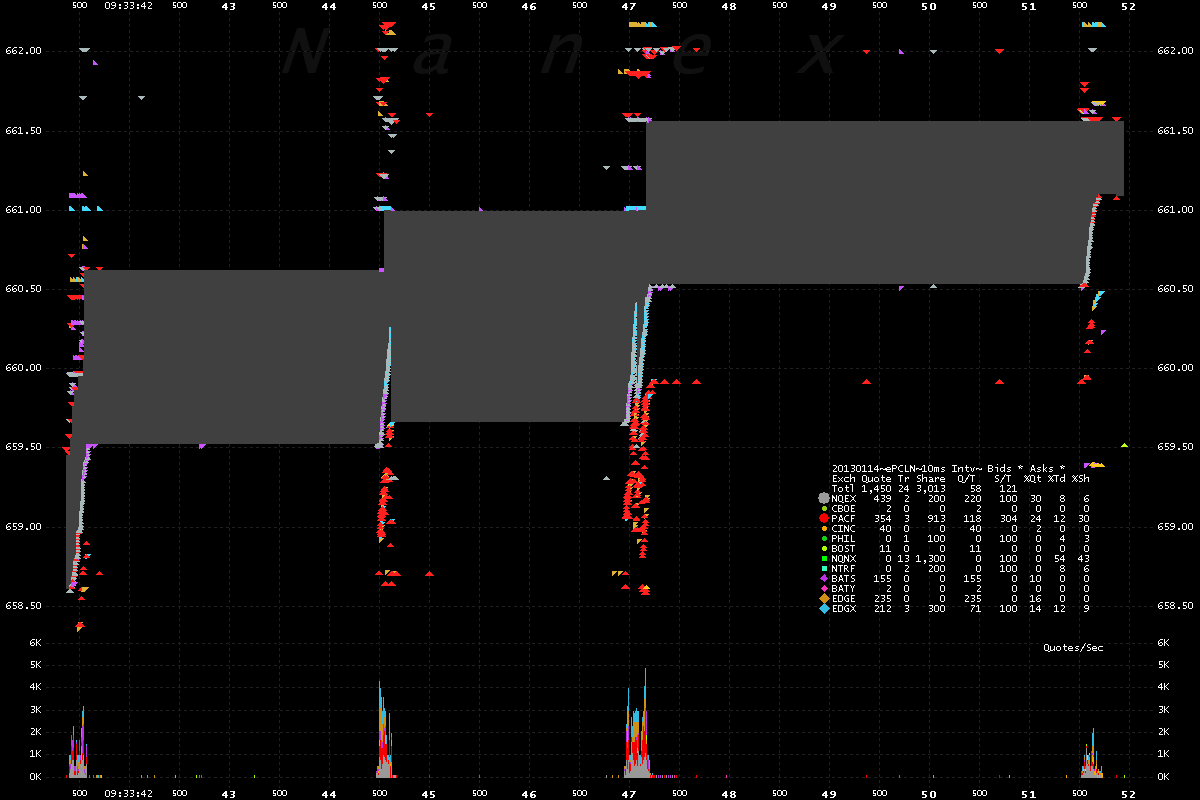Select the gold diamond EDGE marker
The height and width of the screenshot is (800, 1200).
coord(824,598)
